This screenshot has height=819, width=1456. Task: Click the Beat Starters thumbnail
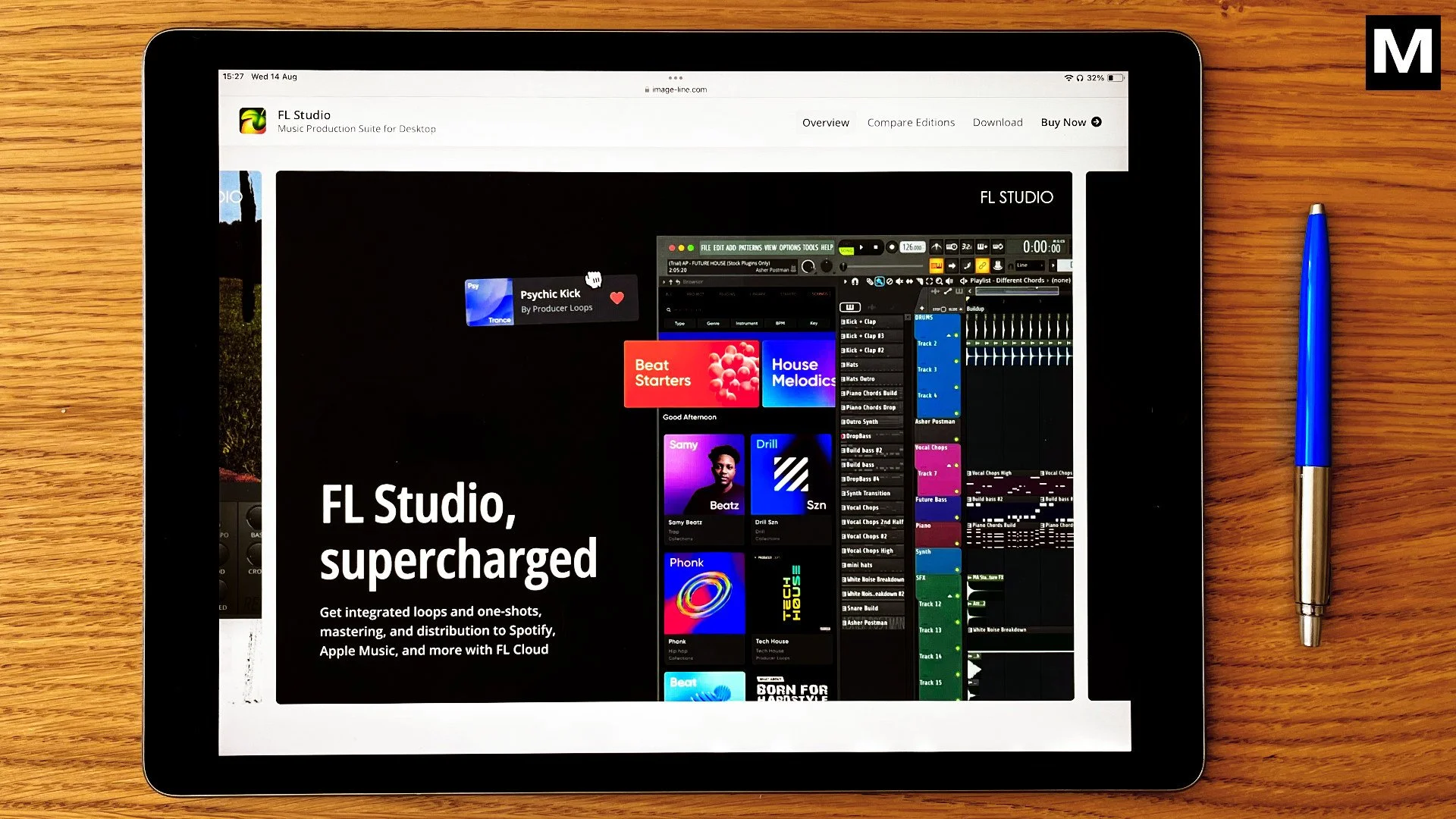690,374
